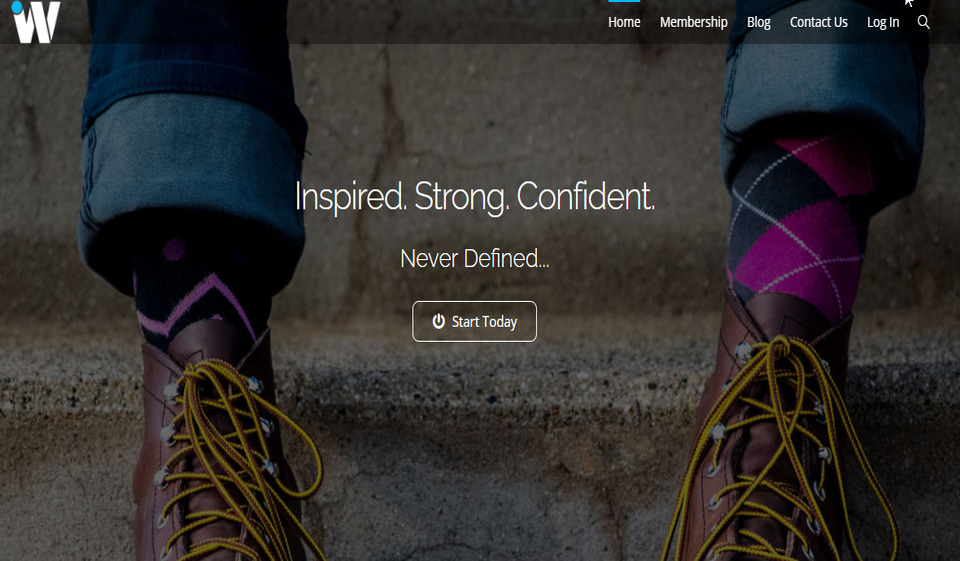Open the Membership page link
This screenshot has width=960, height=561.
694,23
